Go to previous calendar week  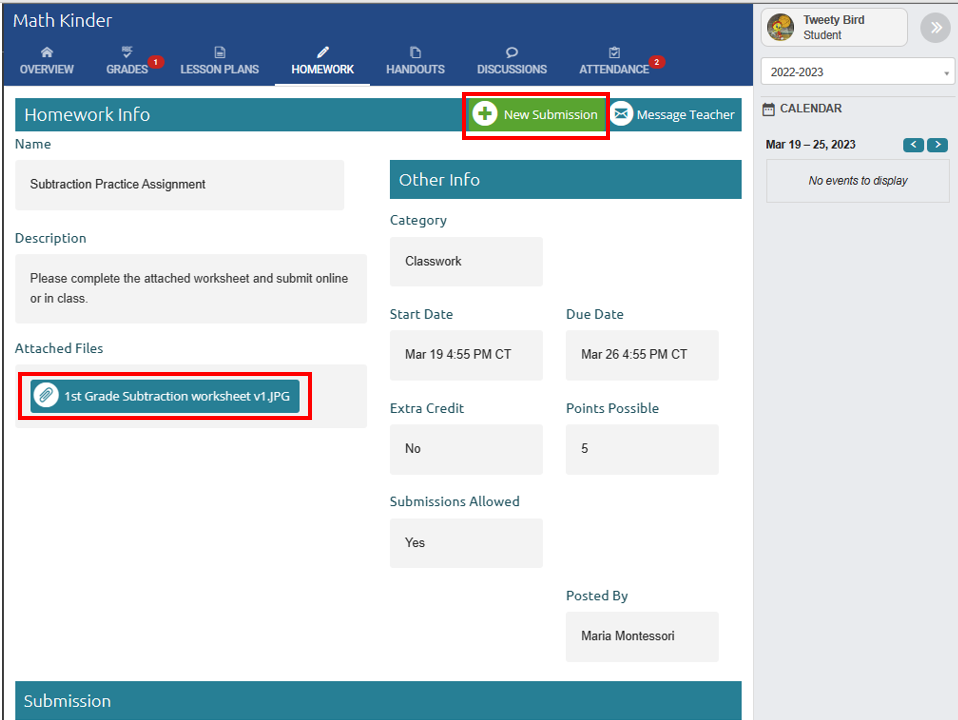(x=913, y=145)
